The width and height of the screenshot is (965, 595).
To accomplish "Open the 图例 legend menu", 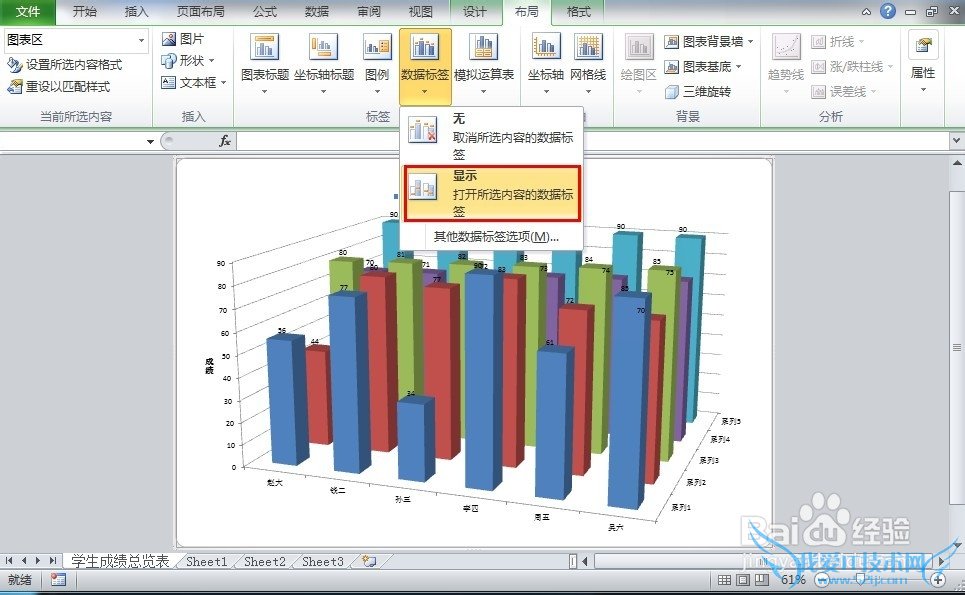I will coord(377,64).
